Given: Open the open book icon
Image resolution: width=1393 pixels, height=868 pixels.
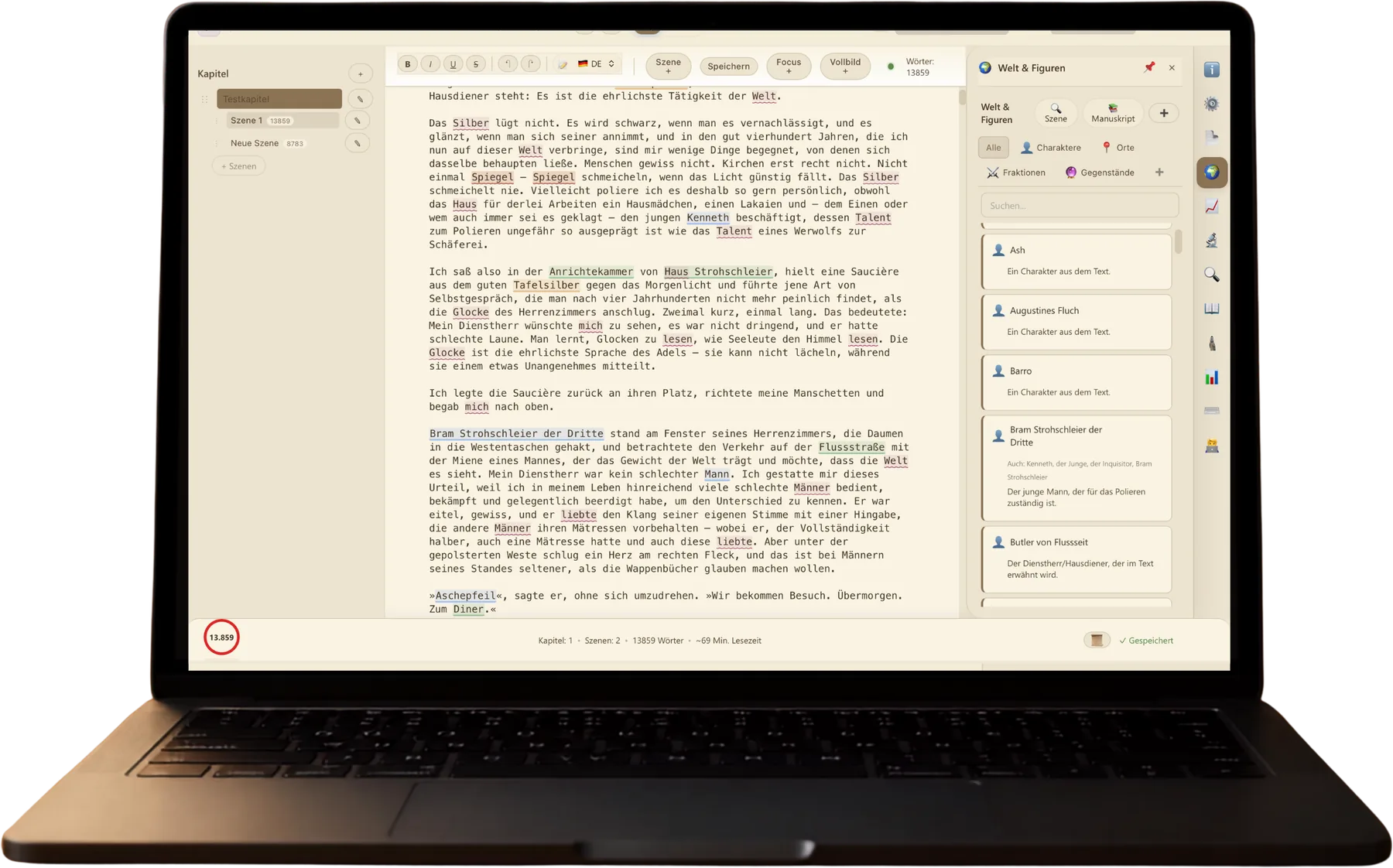Looking at the screenshot, I should point(1212,309).
